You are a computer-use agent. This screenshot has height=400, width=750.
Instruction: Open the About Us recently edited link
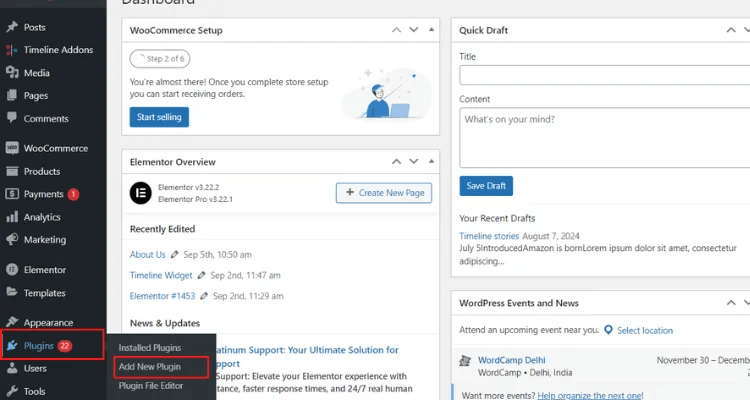pos(147,255)
